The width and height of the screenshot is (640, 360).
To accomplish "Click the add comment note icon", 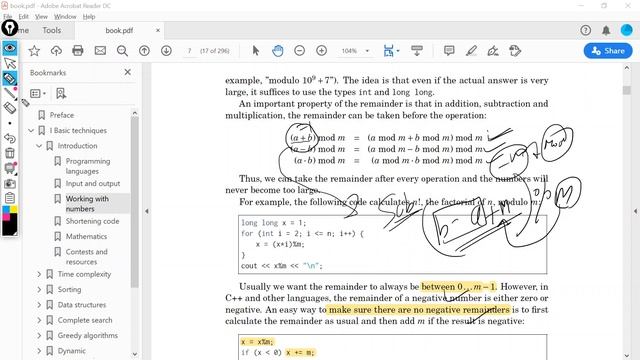I will click(x=449, y=51).
